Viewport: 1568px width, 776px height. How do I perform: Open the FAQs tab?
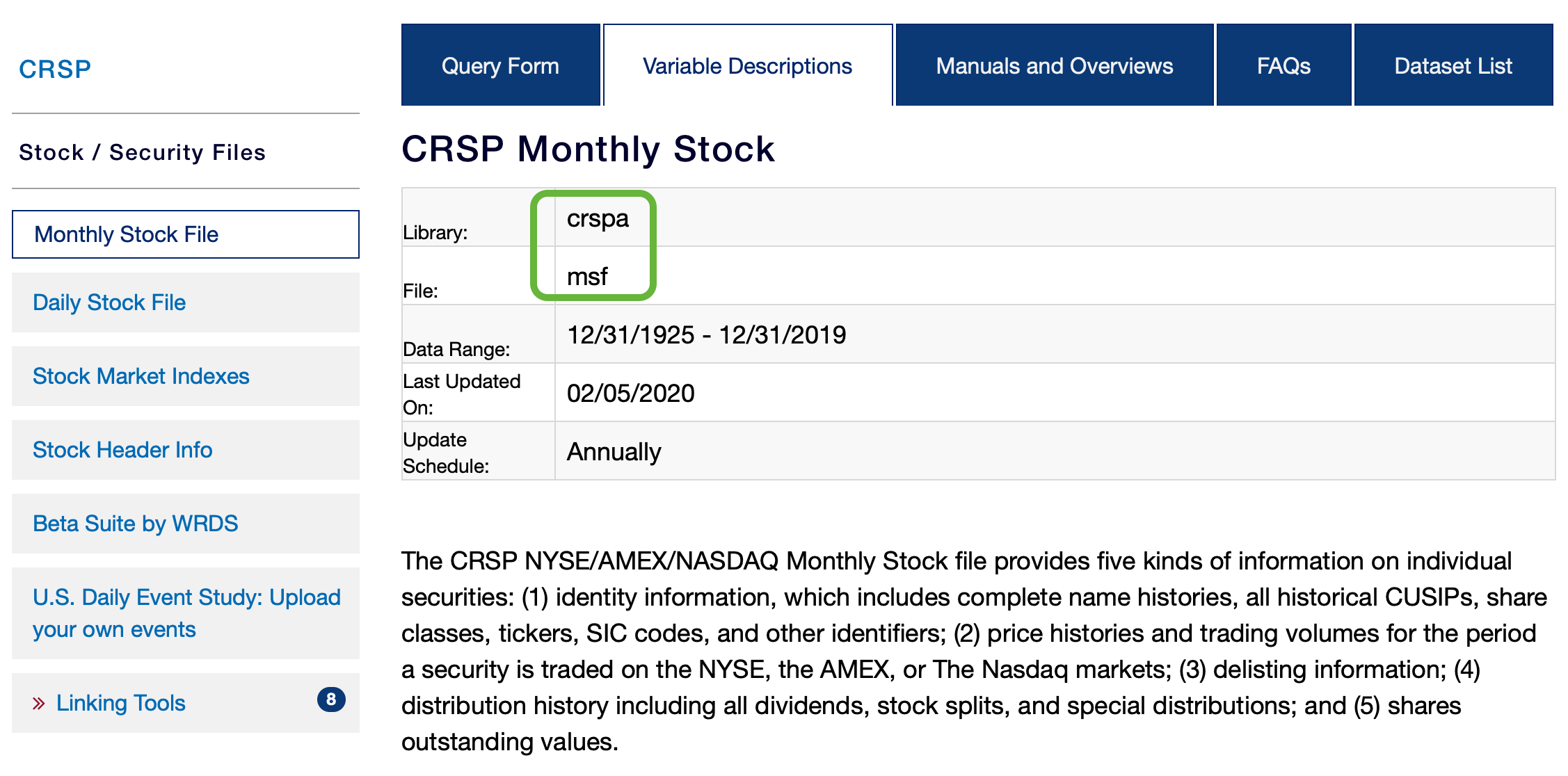coord(1283,65)
